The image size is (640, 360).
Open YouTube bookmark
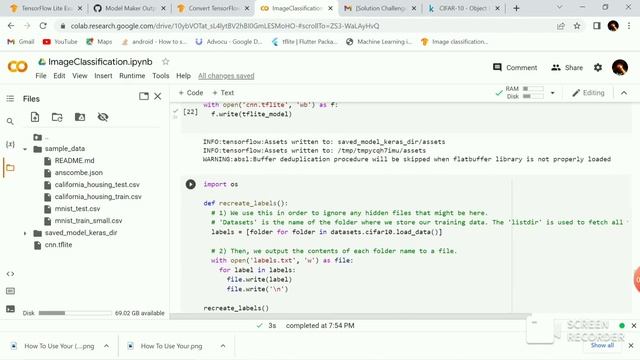pos(60,42)
